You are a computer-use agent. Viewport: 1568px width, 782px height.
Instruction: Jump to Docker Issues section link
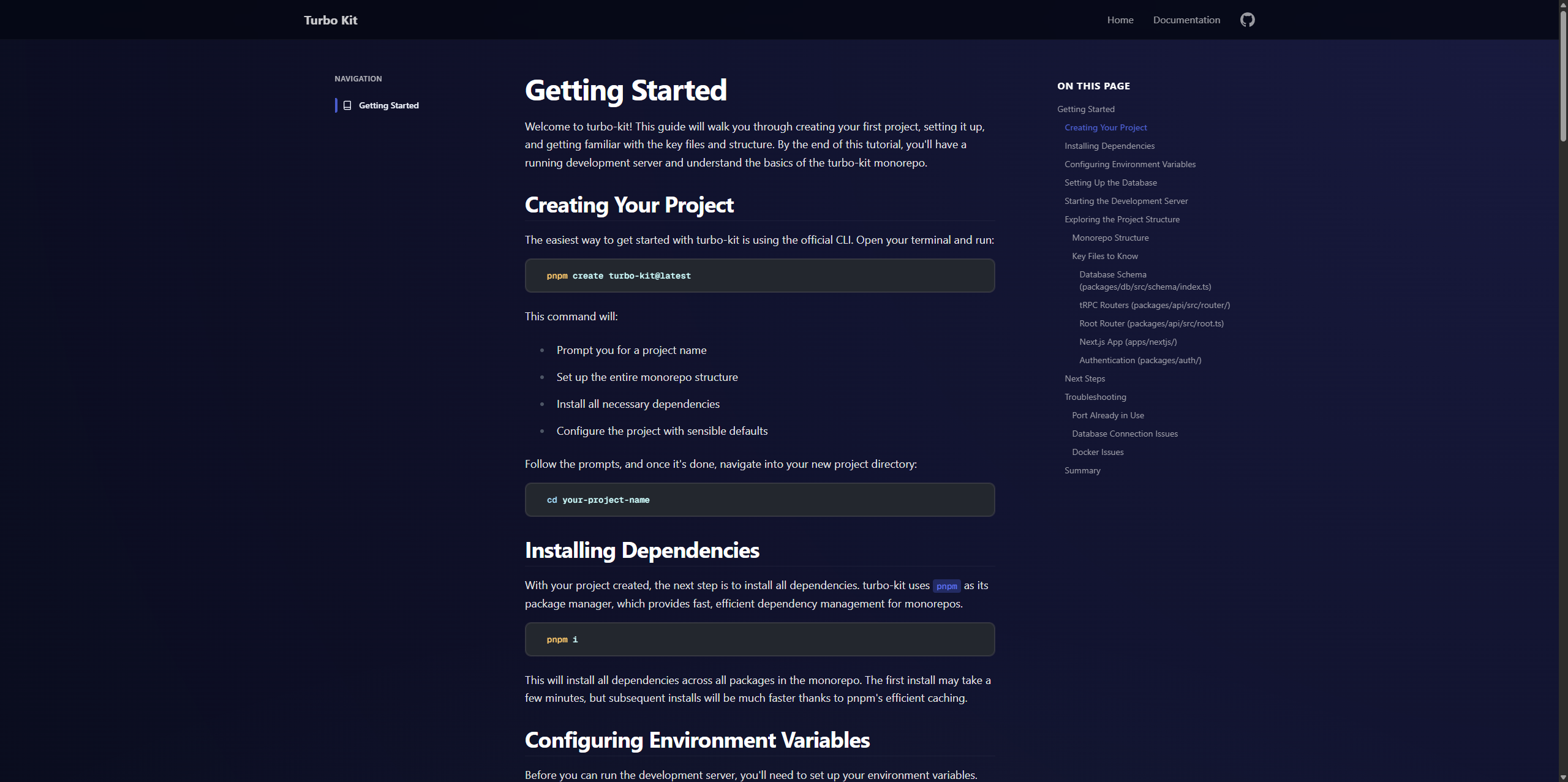pos(1097,452)
